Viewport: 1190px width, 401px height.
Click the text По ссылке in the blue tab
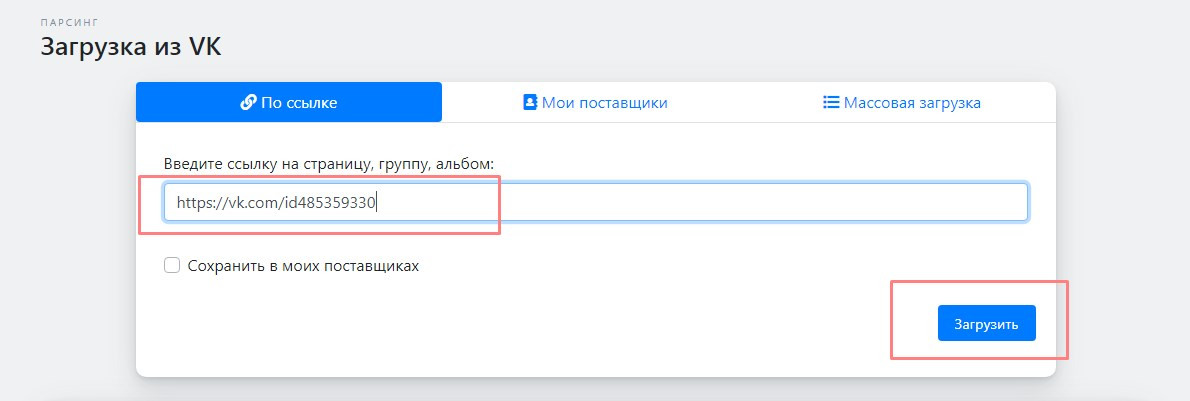click(x=299, y=102)
